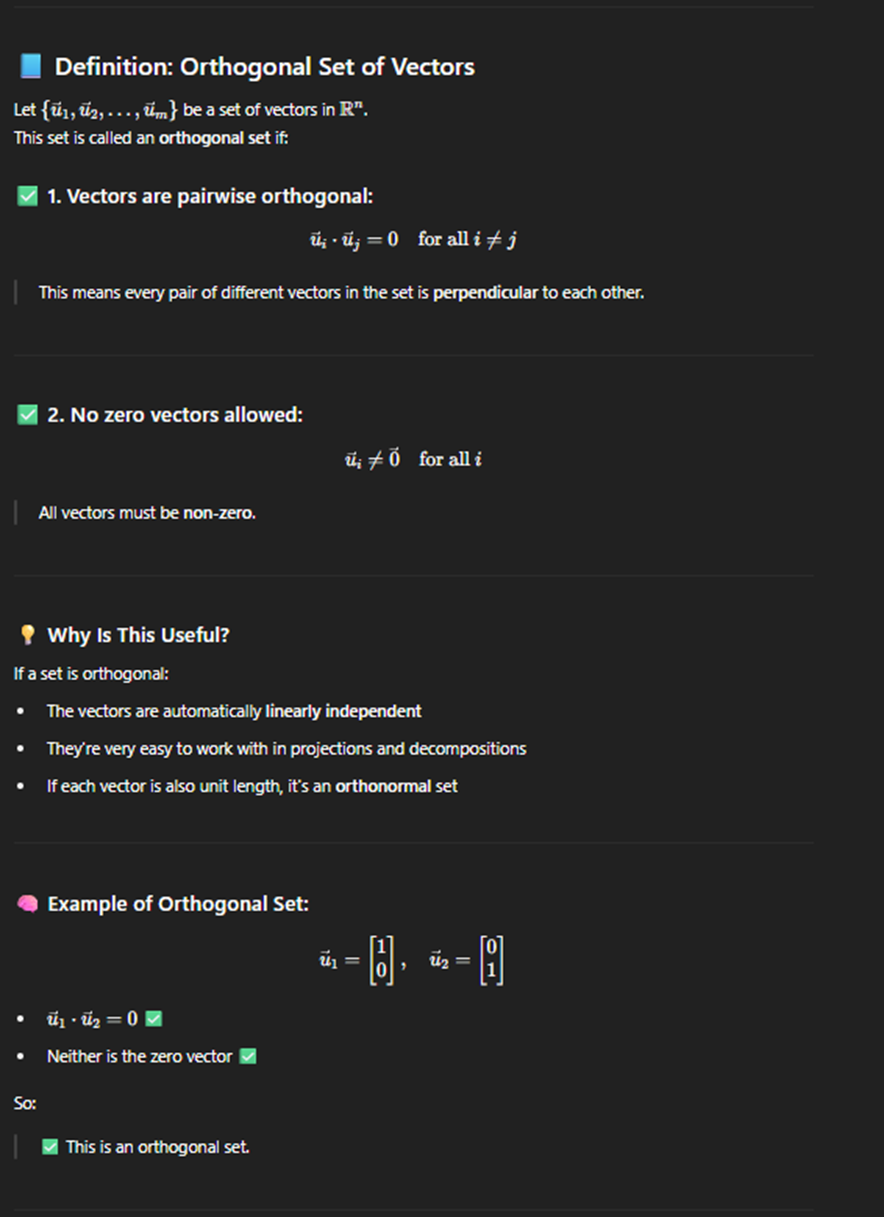Click the bold 'orthogonal set' in the intro sentence

(214, 138)
